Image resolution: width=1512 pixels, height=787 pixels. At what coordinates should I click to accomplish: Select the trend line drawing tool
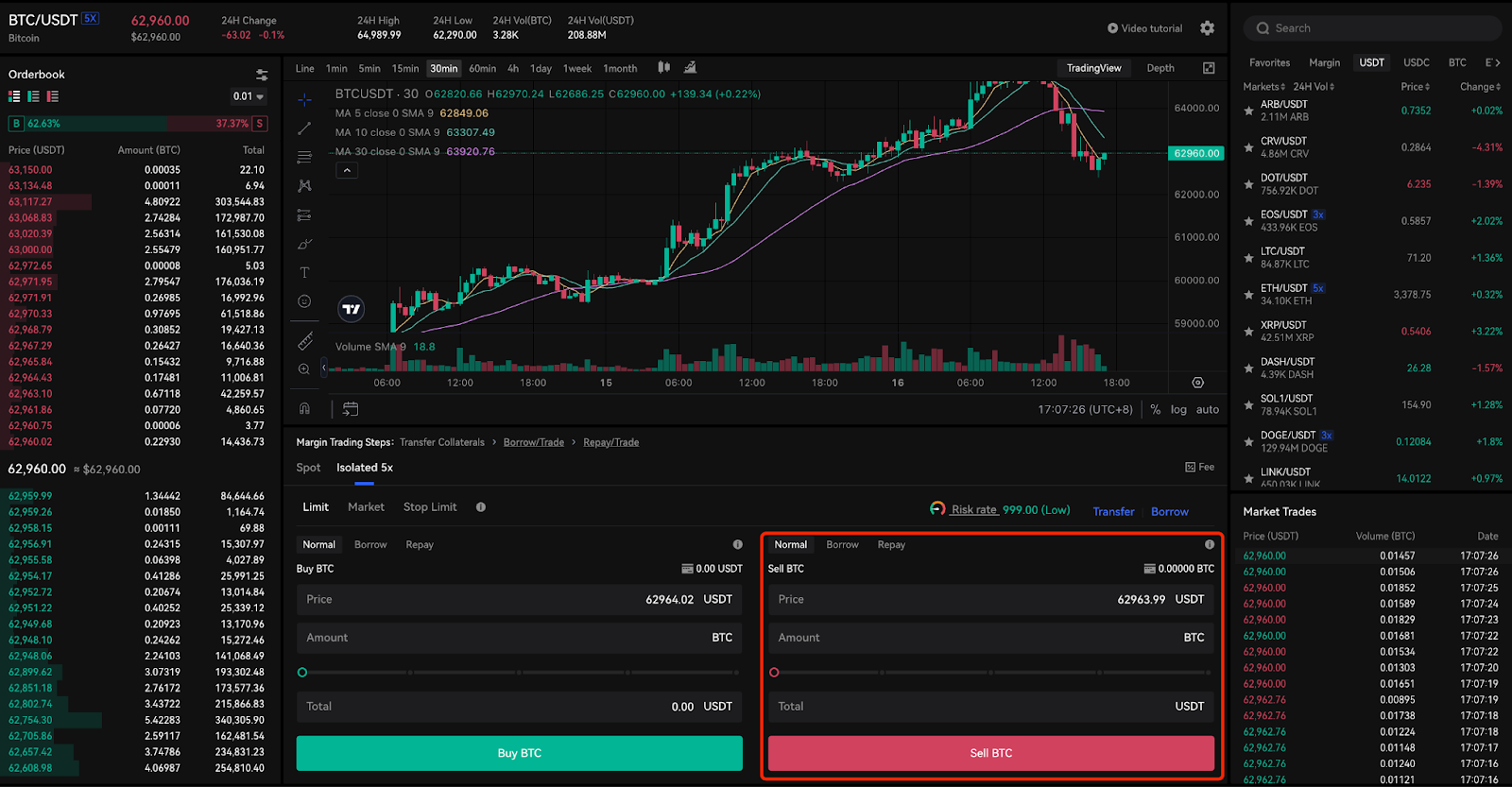tap(304, 128)
